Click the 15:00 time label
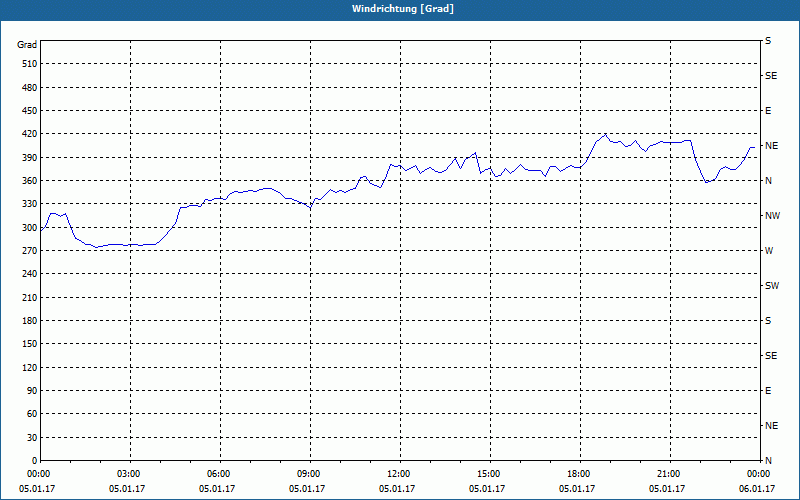Viewport: 800px width, 500px height. pyautogui.click(x=488, y=474)
